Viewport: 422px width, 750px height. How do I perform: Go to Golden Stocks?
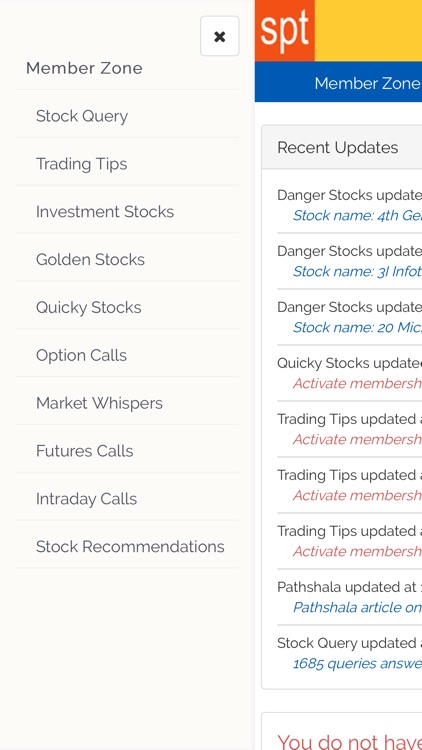click(128, 259)
